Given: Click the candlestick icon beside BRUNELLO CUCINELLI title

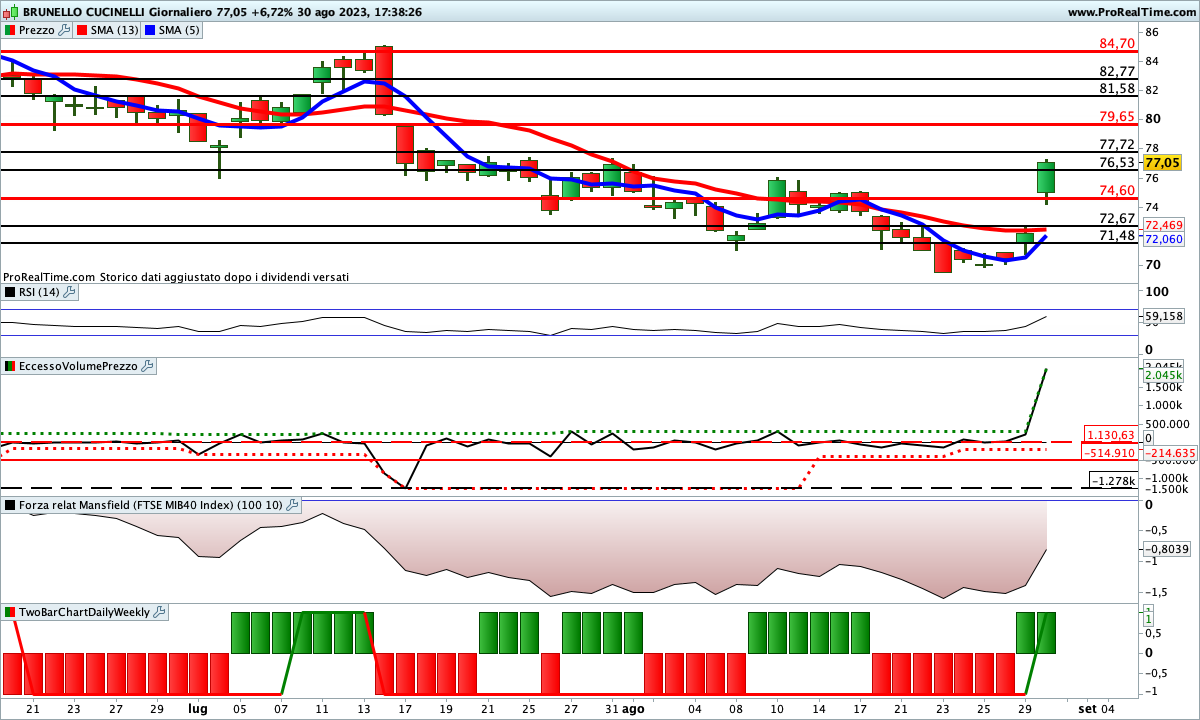Looking at the screenshot, I should (x=10, y=12).
